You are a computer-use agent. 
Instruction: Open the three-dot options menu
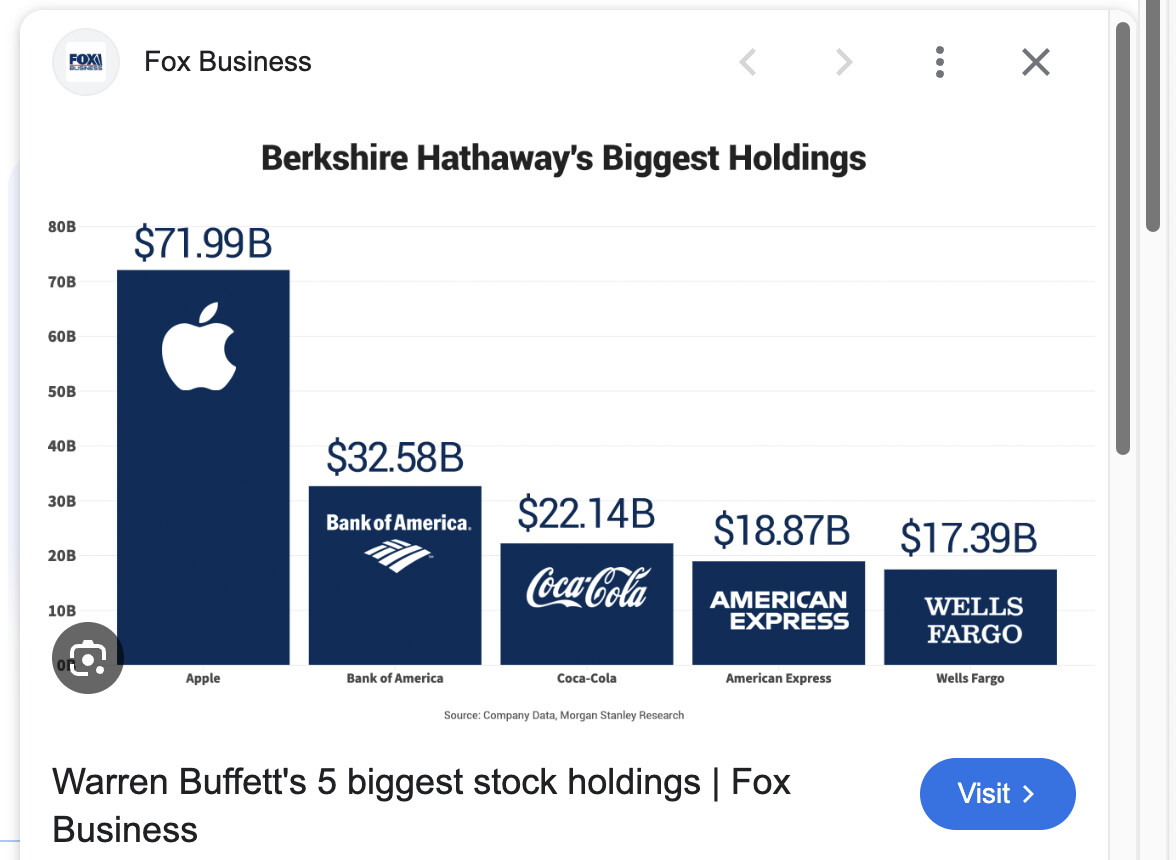tap(939, 61)
